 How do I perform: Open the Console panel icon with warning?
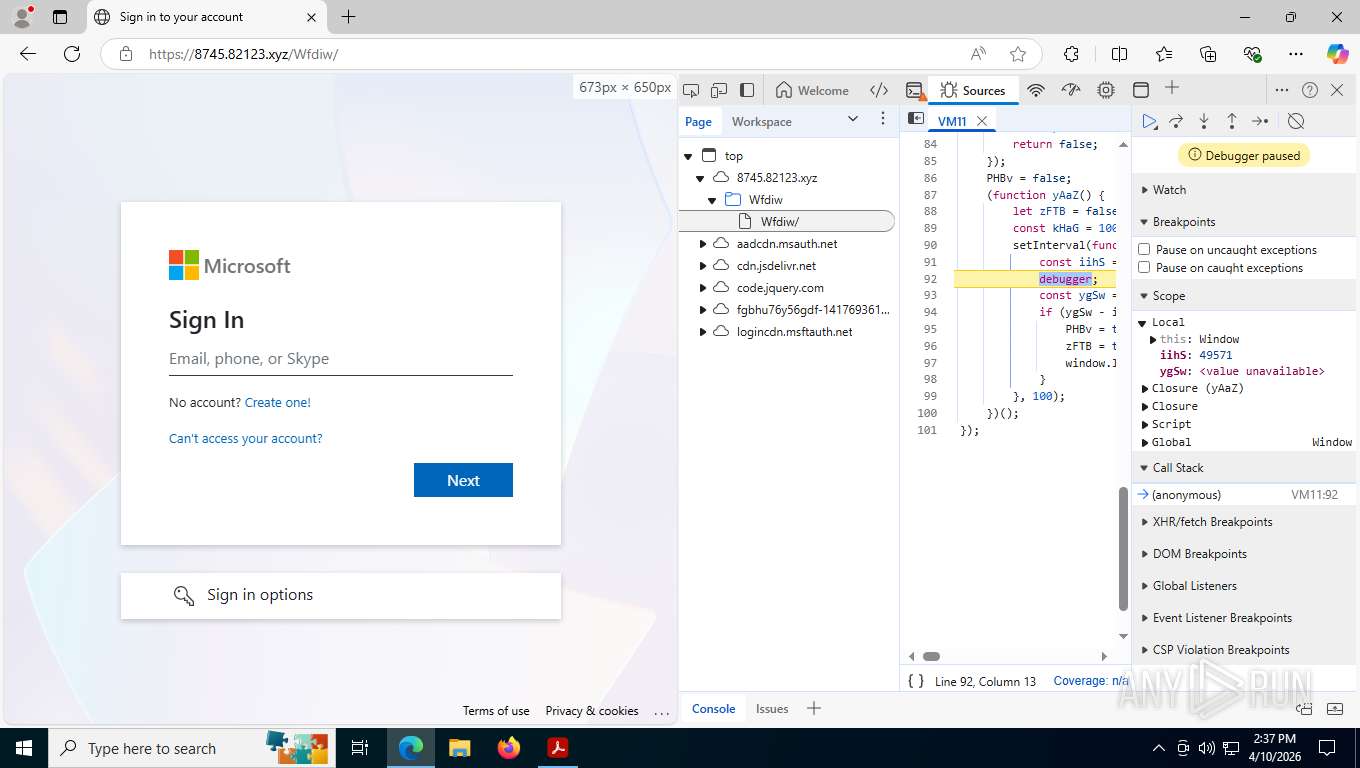(x=914, y=90)
